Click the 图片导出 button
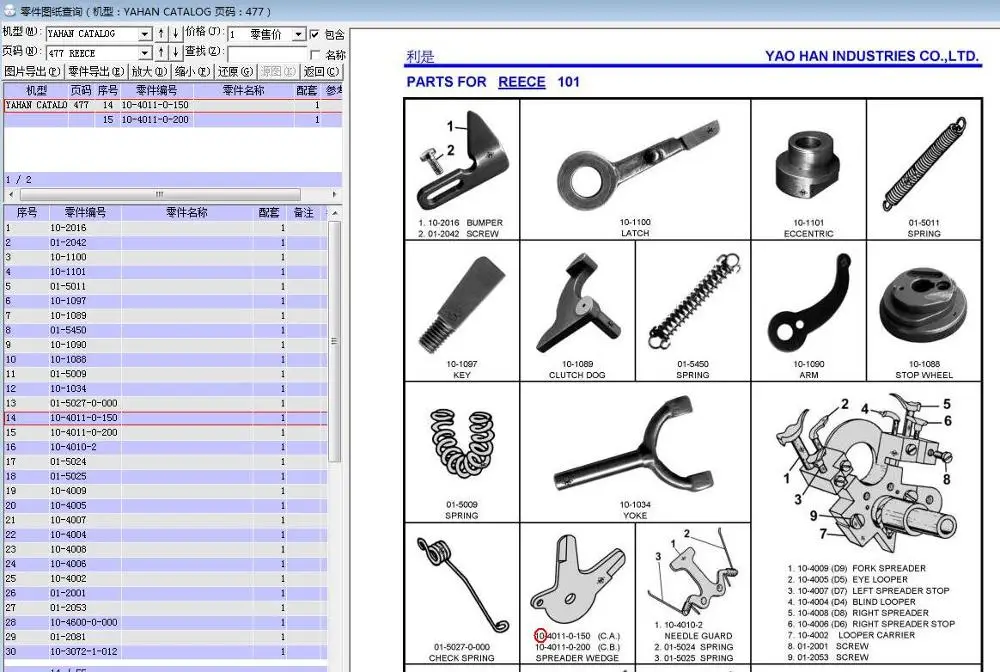The image size is (1000, 672). click(x=33, y=71)
